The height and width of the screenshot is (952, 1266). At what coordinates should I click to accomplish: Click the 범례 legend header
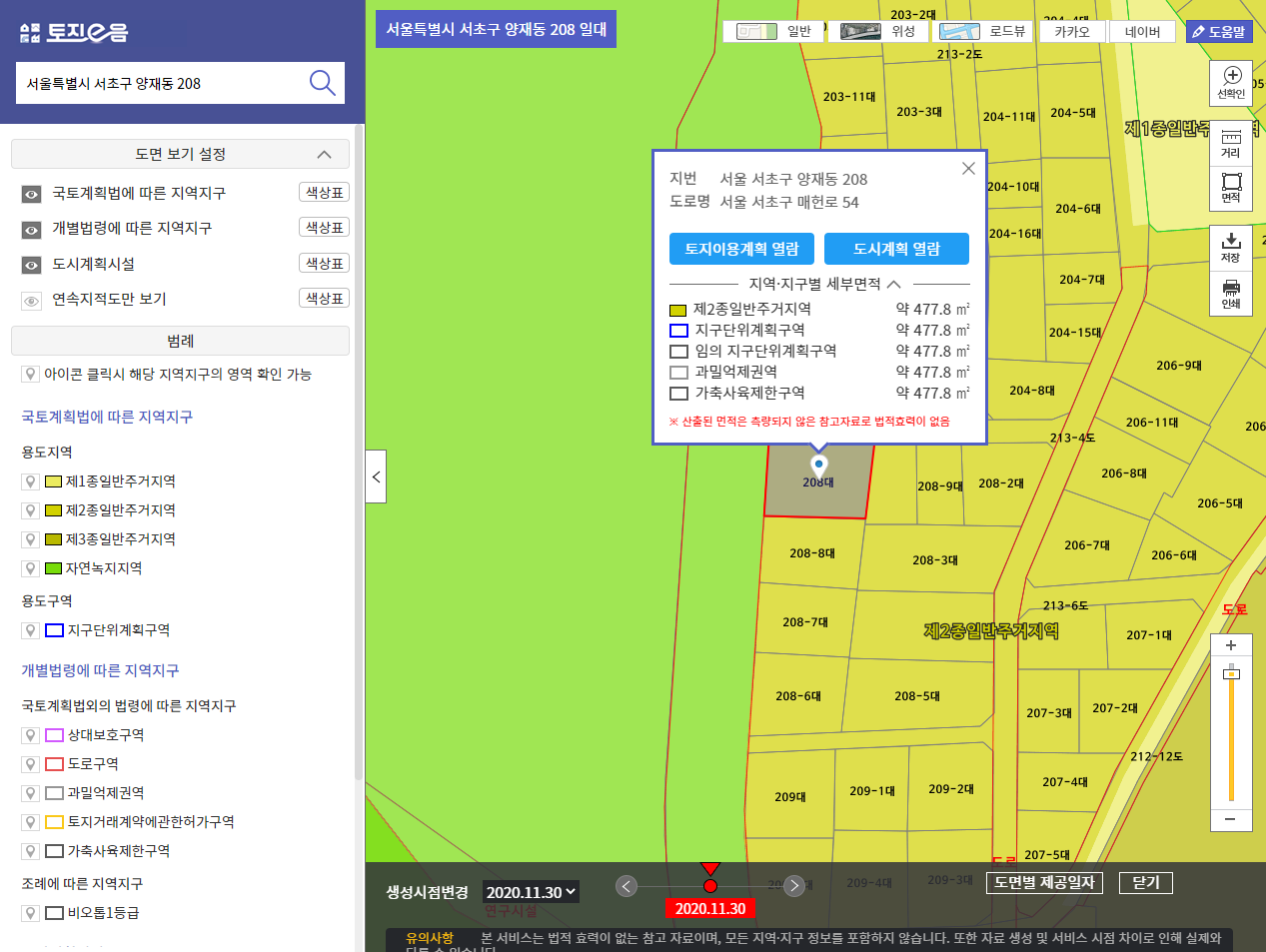click(x=180, y=341)
